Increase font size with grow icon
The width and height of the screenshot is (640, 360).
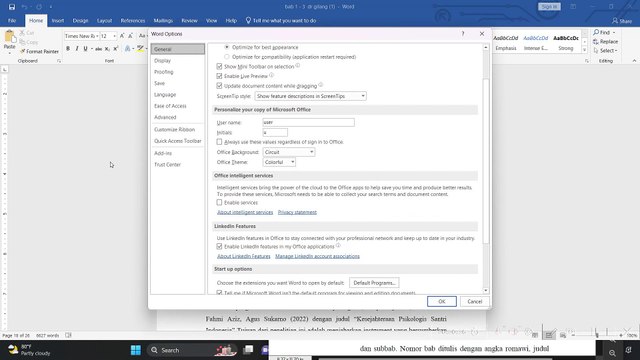(122, 36)
